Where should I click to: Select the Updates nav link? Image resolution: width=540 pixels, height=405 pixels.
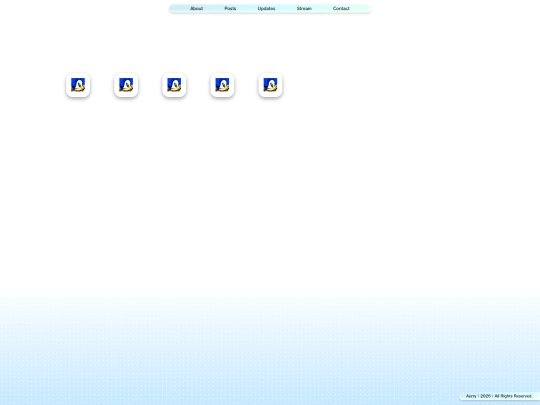(x=266, y=8)
